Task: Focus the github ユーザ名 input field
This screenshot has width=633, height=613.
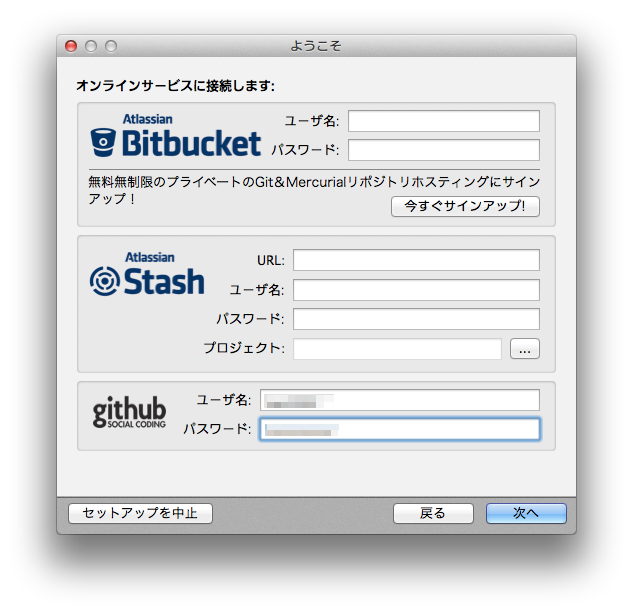Action: (x=400, y=400)
